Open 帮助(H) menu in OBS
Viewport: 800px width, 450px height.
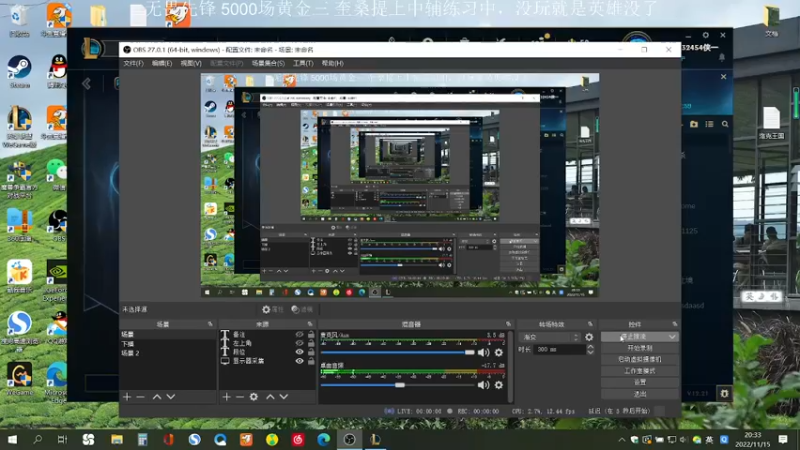[332, 63]
